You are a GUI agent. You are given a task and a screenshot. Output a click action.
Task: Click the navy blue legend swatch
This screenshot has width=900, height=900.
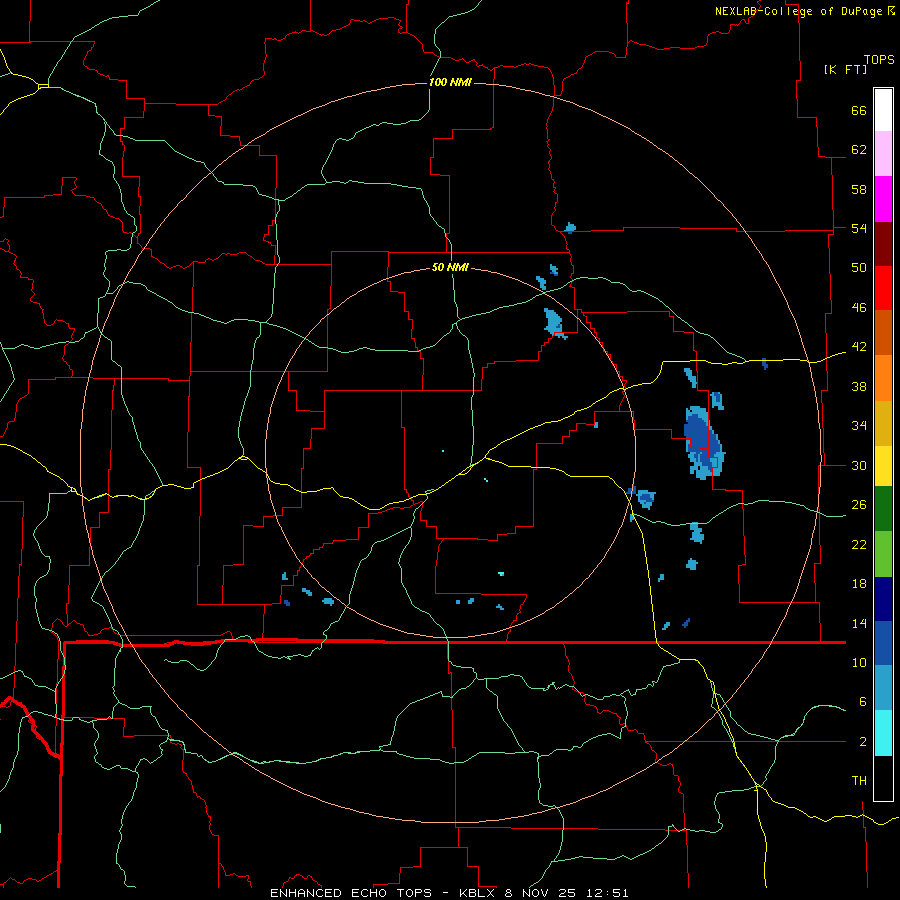pos(883,599)
